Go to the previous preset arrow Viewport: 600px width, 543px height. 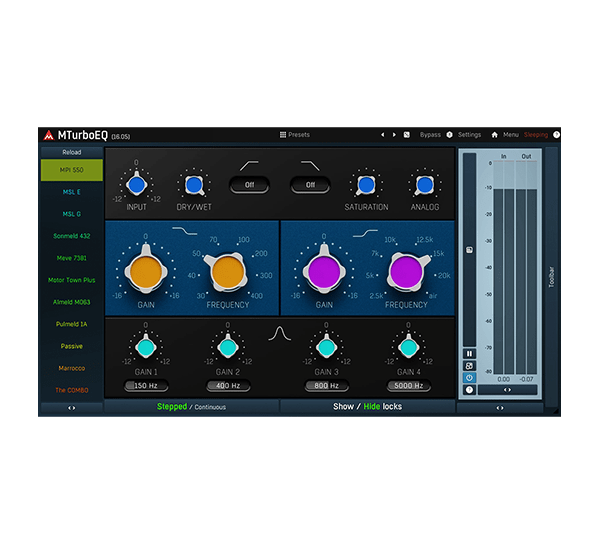pyautogui.click(x=382, y=135)
